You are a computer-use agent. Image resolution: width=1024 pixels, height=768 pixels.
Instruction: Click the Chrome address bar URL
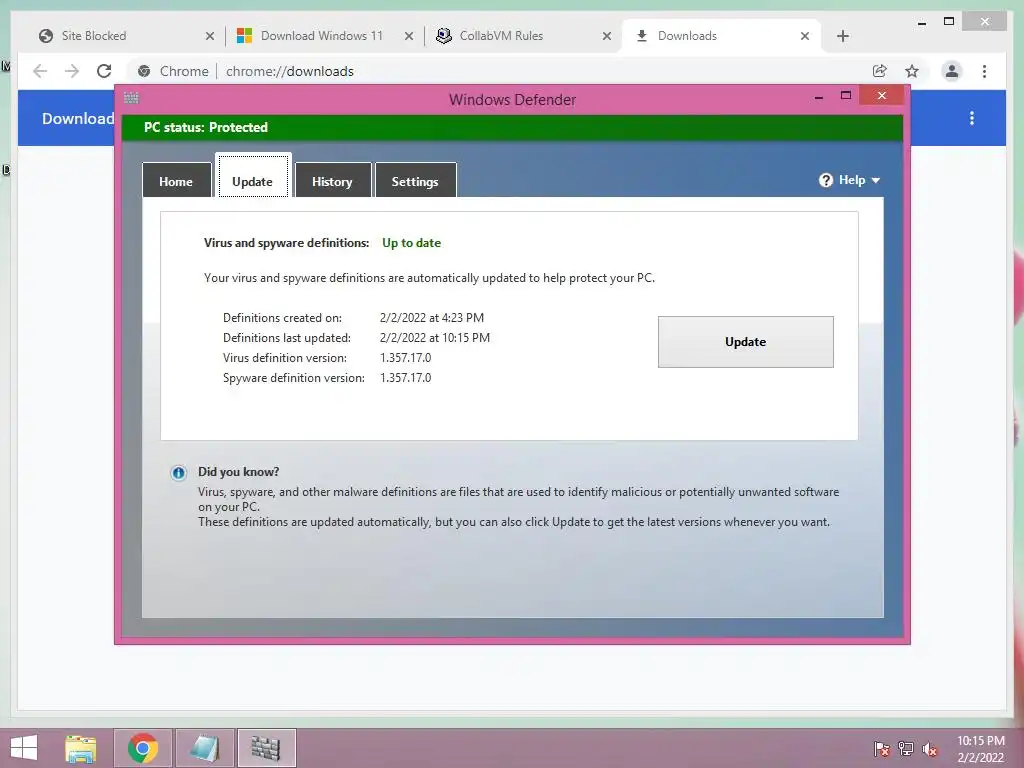(290, 71)
